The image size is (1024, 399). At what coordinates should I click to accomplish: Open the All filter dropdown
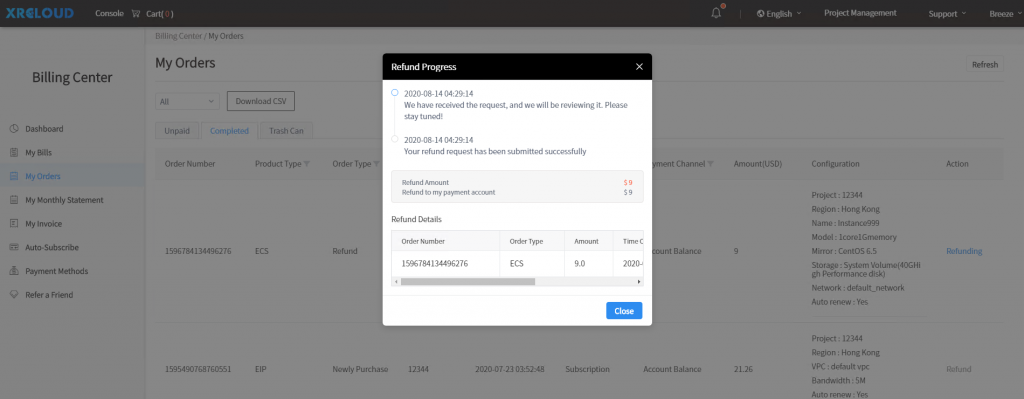tap(187, 101)
